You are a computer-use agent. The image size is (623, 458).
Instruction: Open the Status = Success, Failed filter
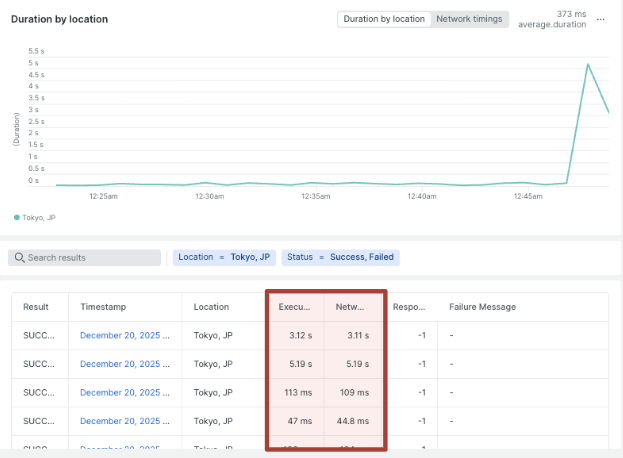340,258
